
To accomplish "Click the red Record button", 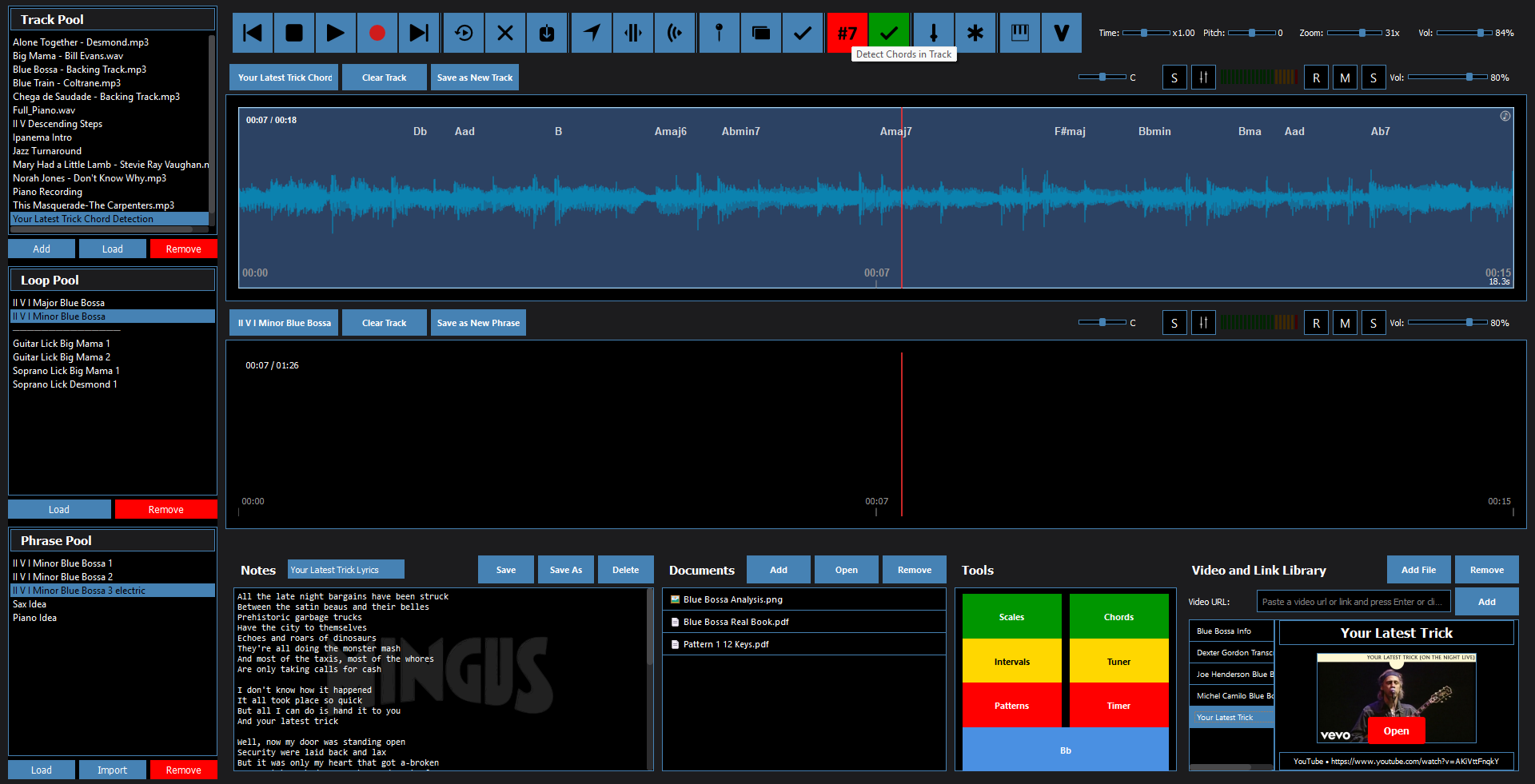I will click(377, 33).
